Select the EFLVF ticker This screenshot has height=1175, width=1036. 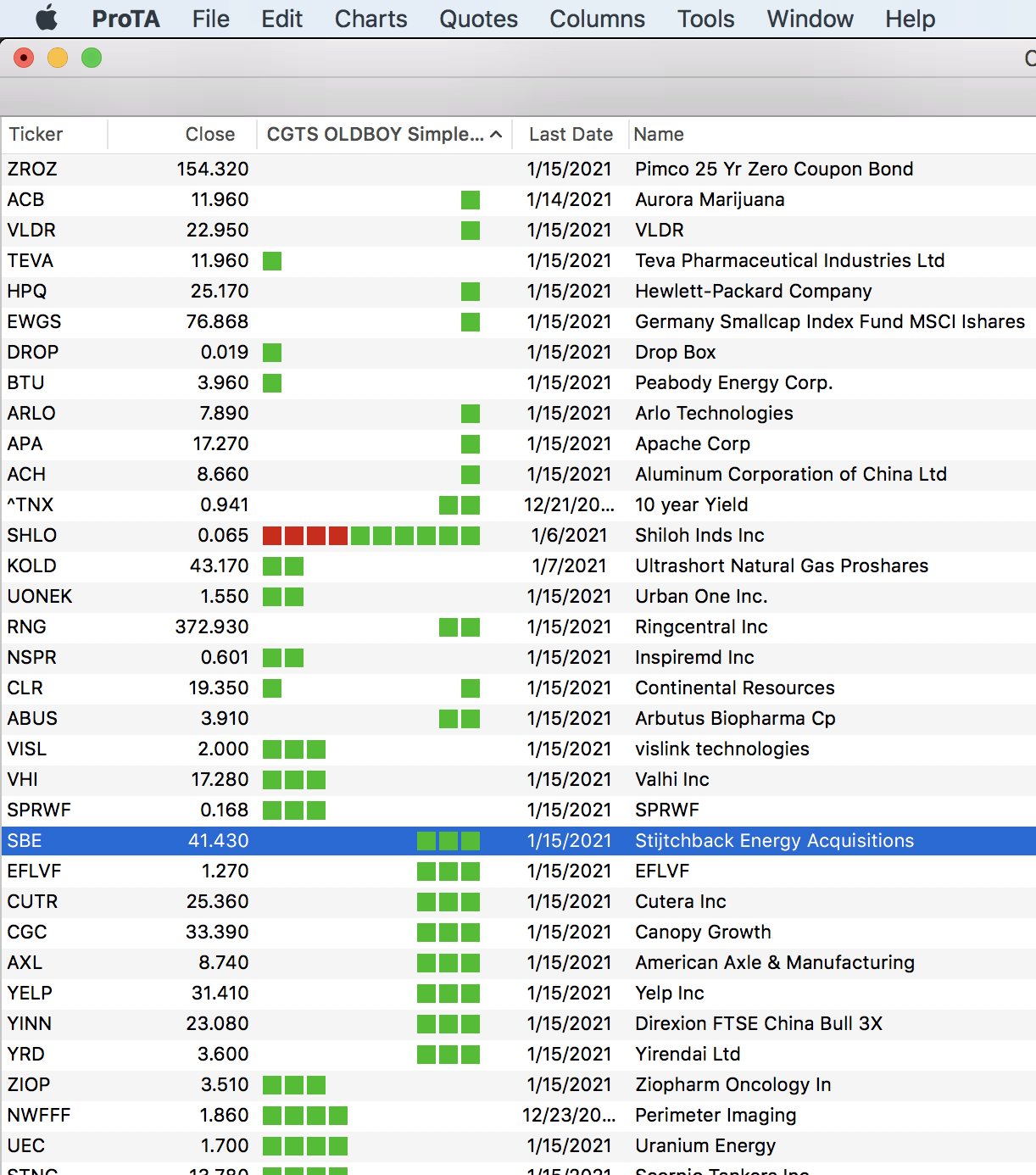[x=34, y=871]
